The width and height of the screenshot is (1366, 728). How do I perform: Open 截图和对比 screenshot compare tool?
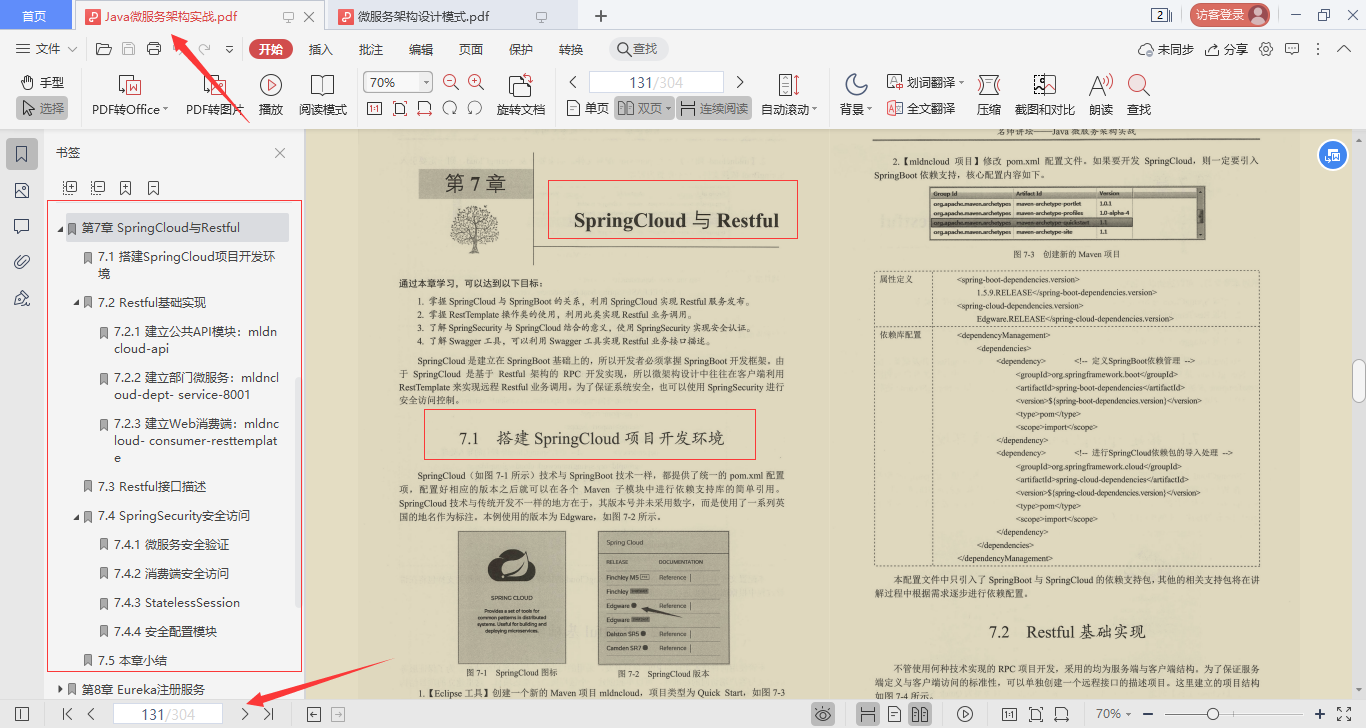click(x=1044, y=96)
